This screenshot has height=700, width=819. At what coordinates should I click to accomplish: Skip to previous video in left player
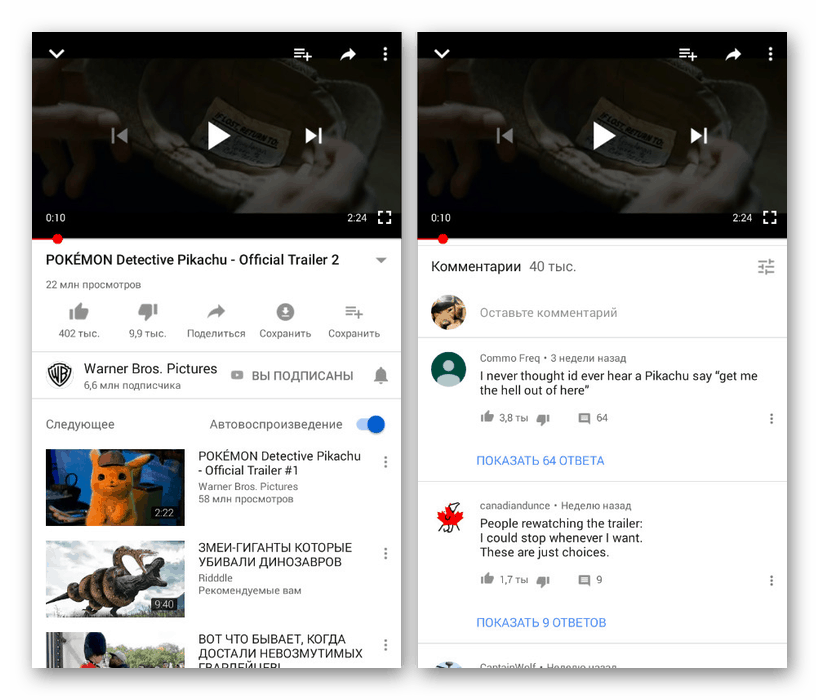coord(120,136)
